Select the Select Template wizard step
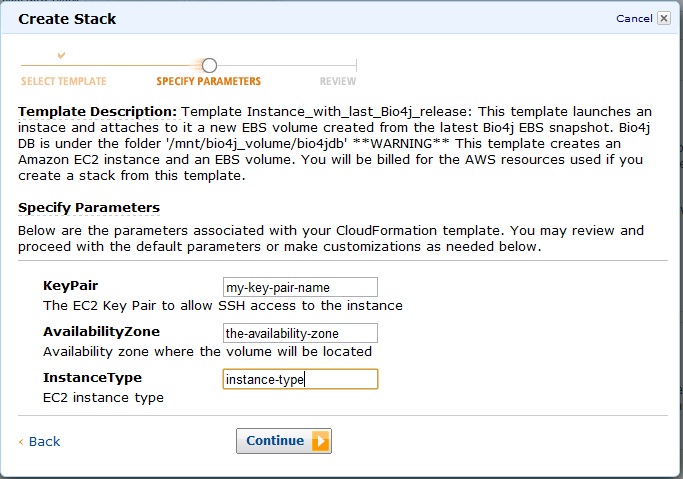Image resolution: width=683 pixels, height=479 pixels. pyautogui.click(x=64, y=81)
